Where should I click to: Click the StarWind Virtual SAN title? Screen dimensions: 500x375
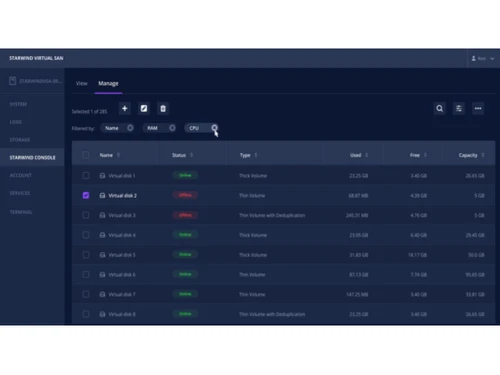36,58
